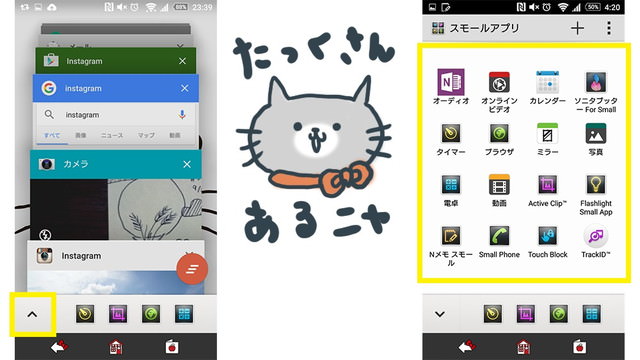This screenshot has height=360, width=640.
Task: Tap calculator shortcut in right phone's tray
Action: coord(591,314)
